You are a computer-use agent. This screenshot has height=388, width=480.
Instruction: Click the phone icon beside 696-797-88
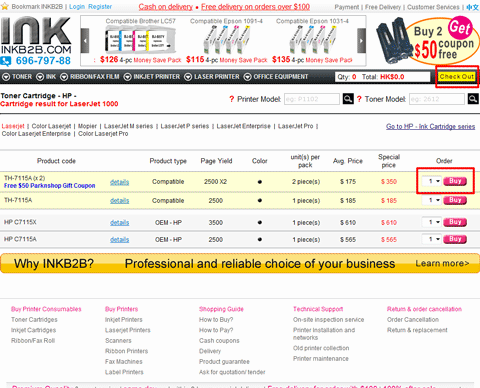(x=6, y=61)
